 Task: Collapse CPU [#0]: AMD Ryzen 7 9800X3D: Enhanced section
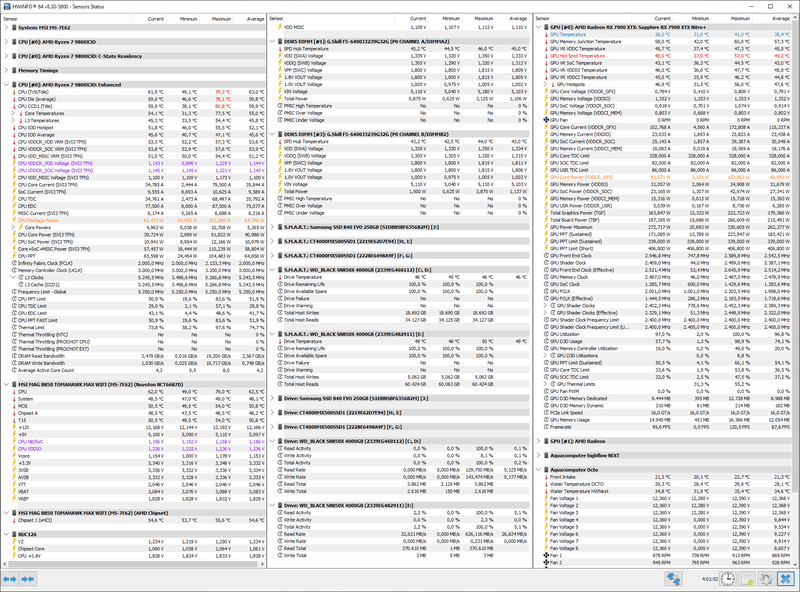pyautogui.click(x=6, y=85)
